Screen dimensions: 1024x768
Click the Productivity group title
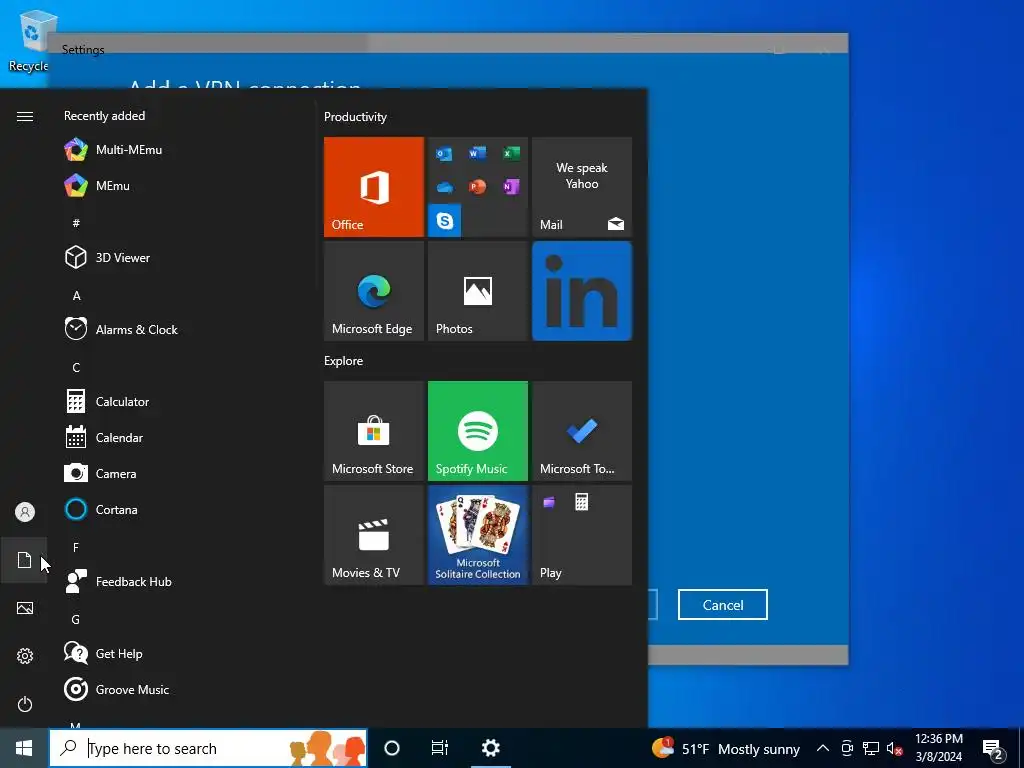tap(355, 117)
